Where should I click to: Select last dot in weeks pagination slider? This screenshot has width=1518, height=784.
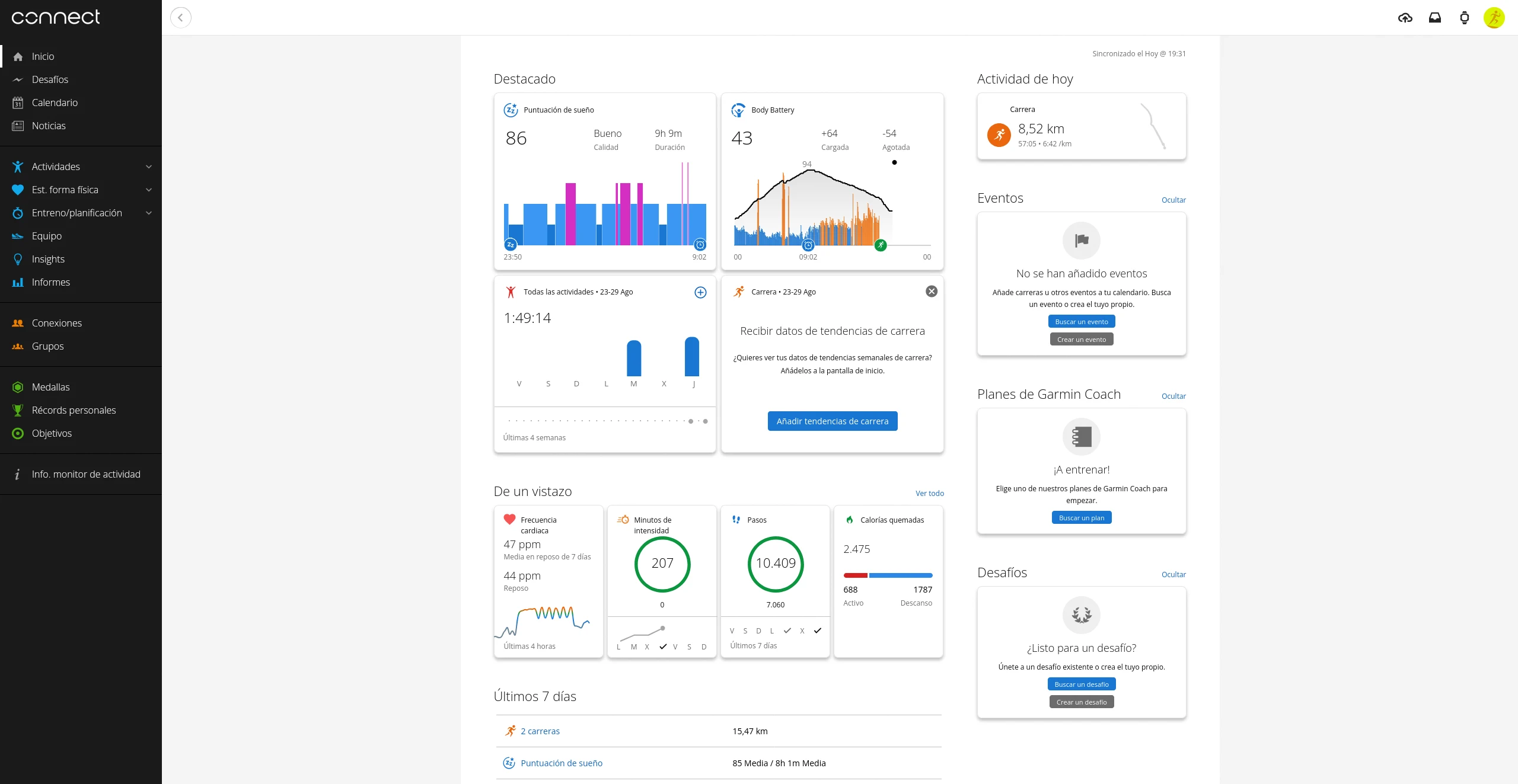705,421
